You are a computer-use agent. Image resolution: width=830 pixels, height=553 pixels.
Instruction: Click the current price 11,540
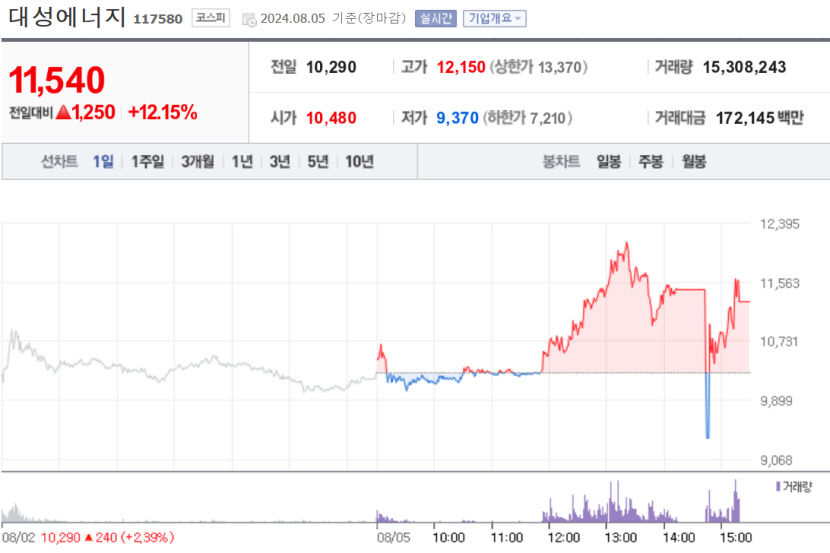coord(57,80)
